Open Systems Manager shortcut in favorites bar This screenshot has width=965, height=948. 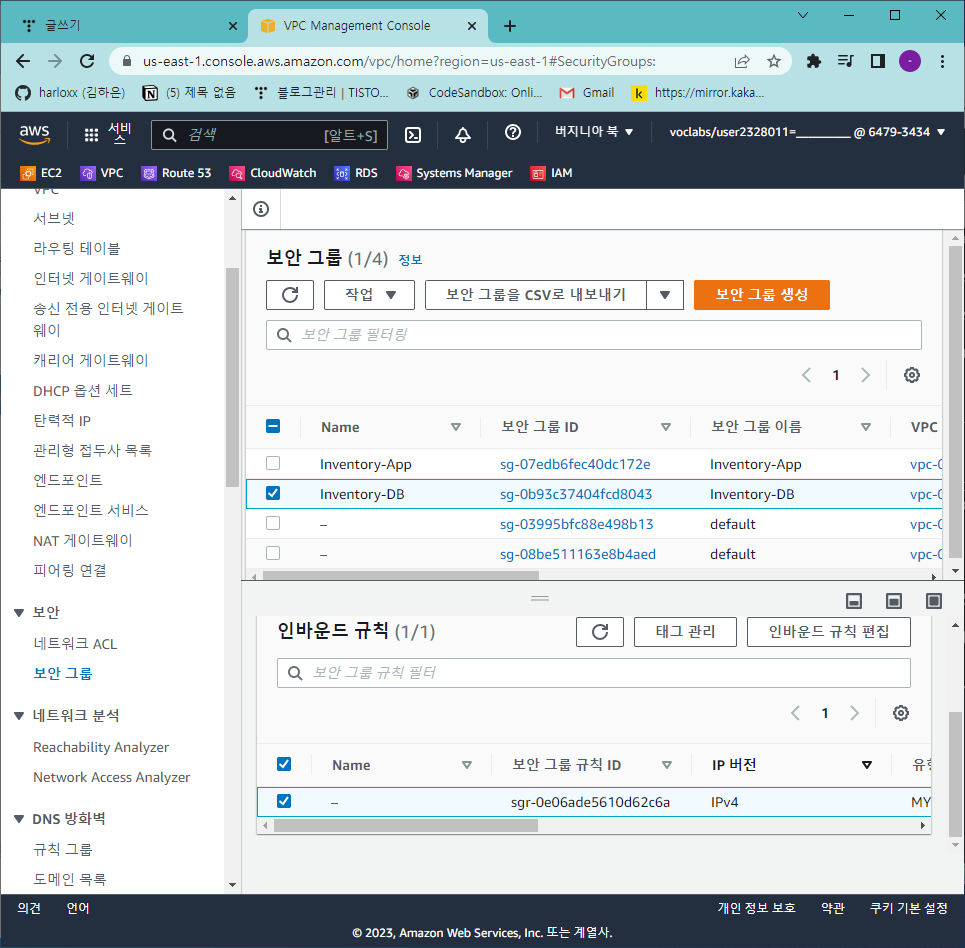454,173
